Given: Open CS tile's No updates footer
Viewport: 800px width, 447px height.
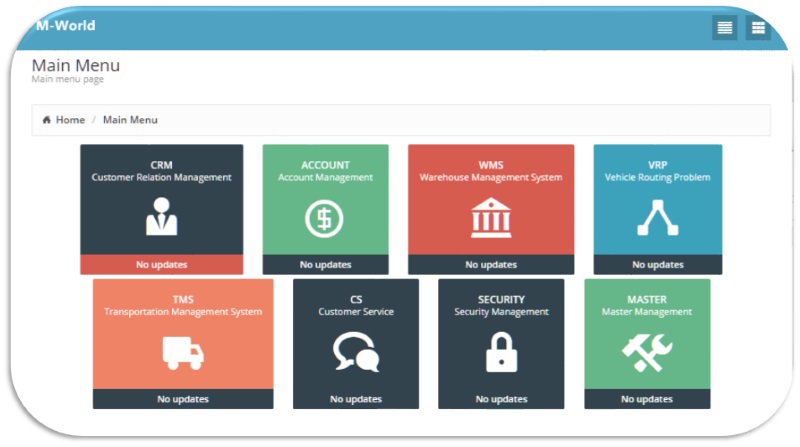Looking at the screenshot, I should pyautogui.click(x=356, y=399).
